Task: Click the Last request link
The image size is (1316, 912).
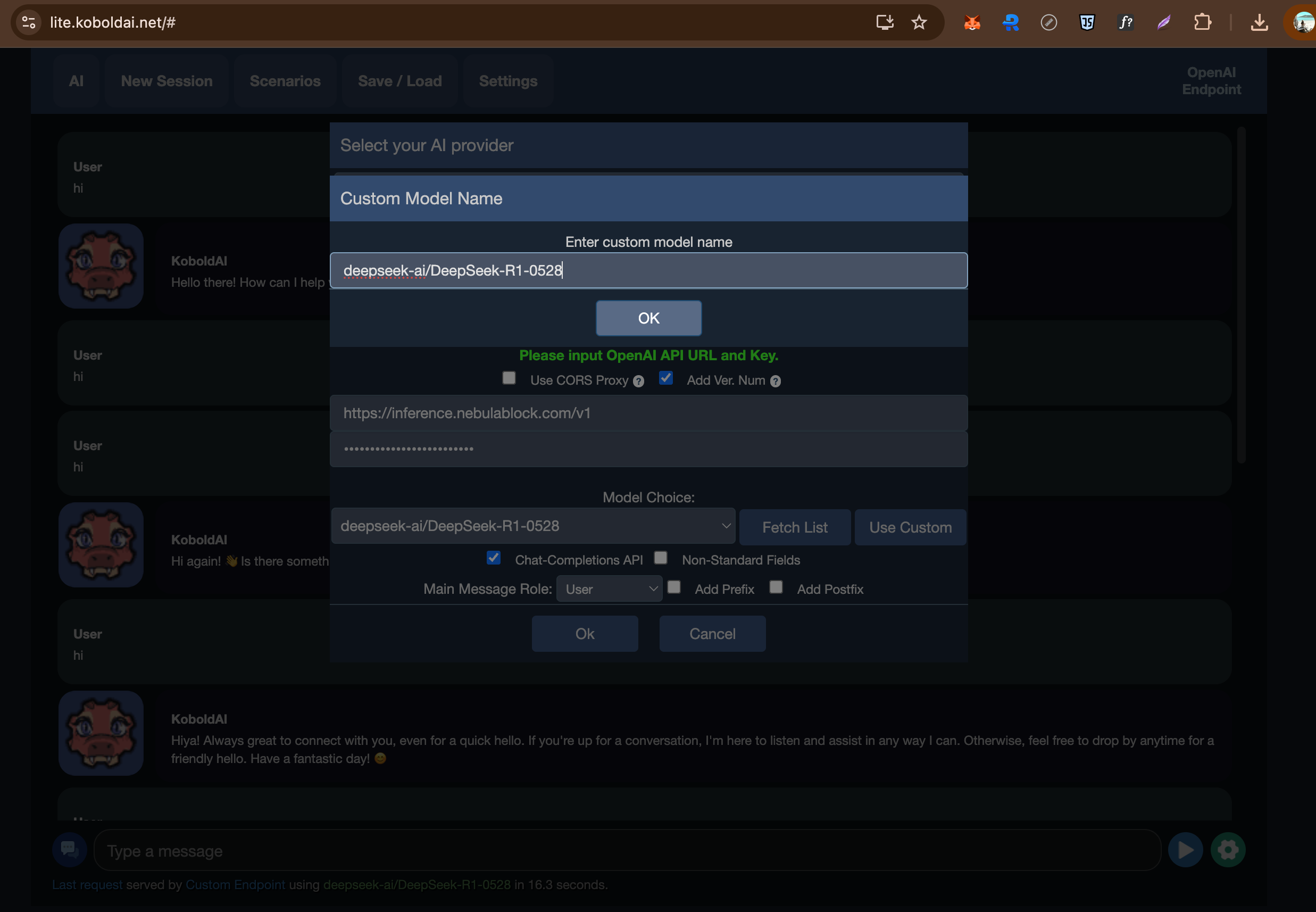Action: pos(87,884)
